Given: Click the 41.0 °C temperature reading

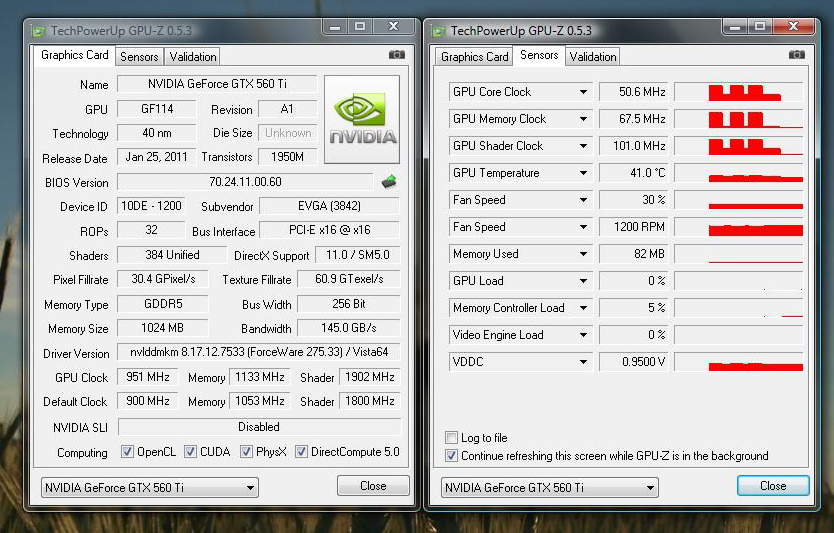Looking at the screenshot, I should [x=633, y=173].
